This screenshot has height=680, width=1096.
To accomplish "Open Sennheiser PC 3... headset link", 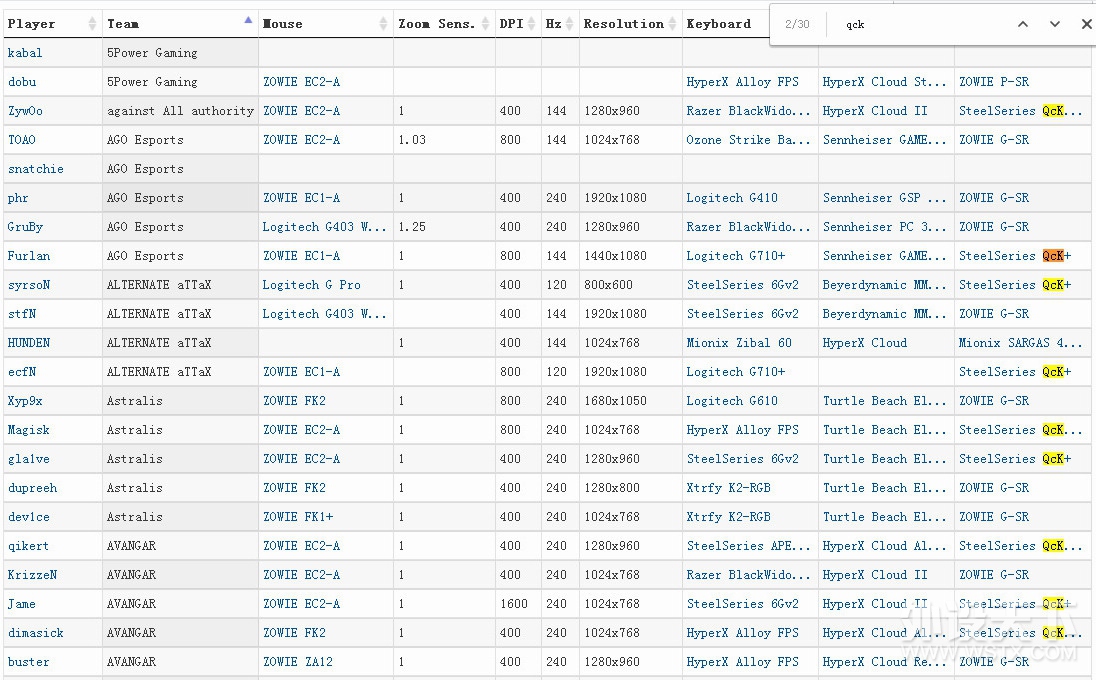I will [x=884, y=227].
